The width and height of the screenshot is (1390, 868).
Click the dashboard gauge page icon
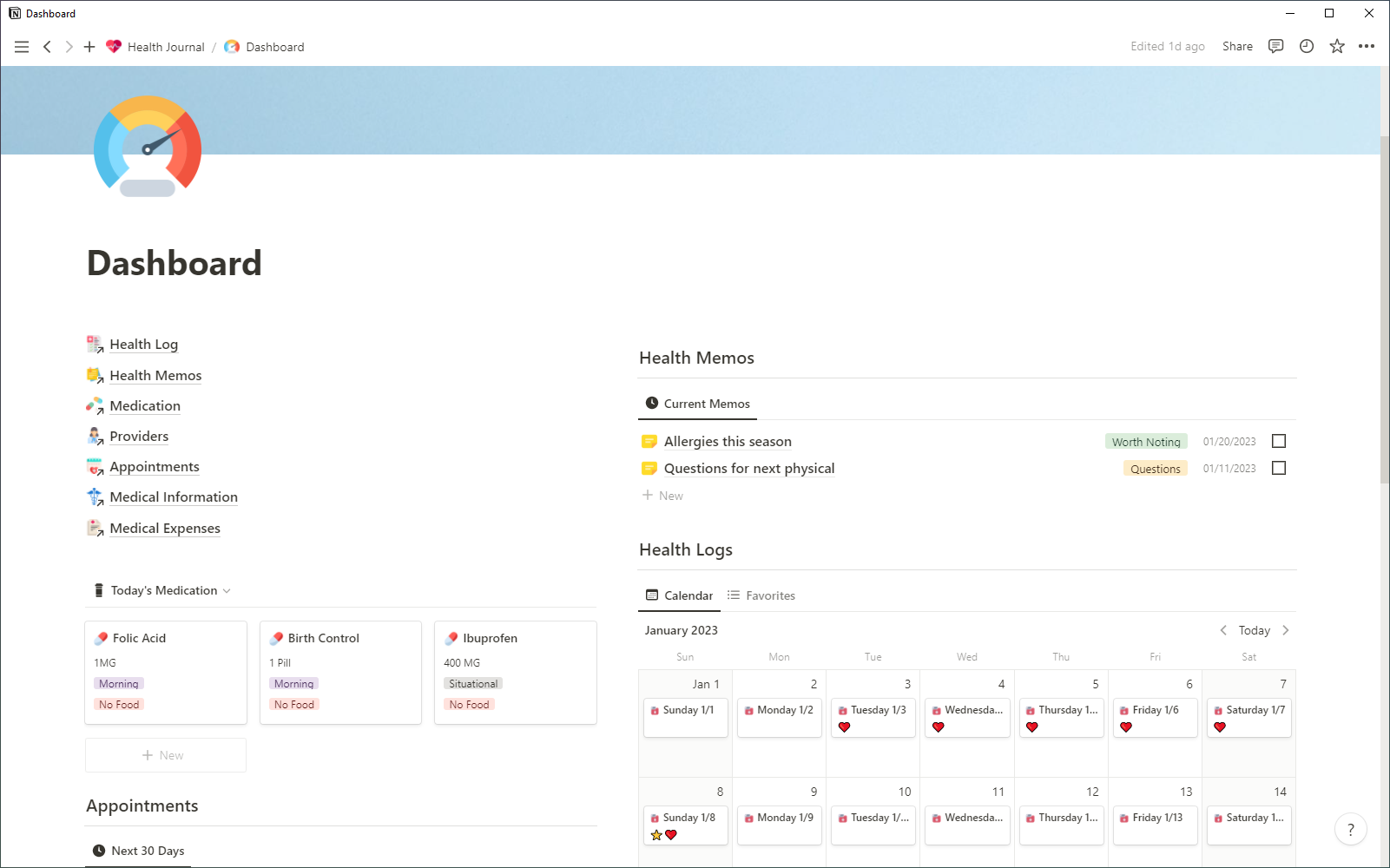click(x=148, y=146)
